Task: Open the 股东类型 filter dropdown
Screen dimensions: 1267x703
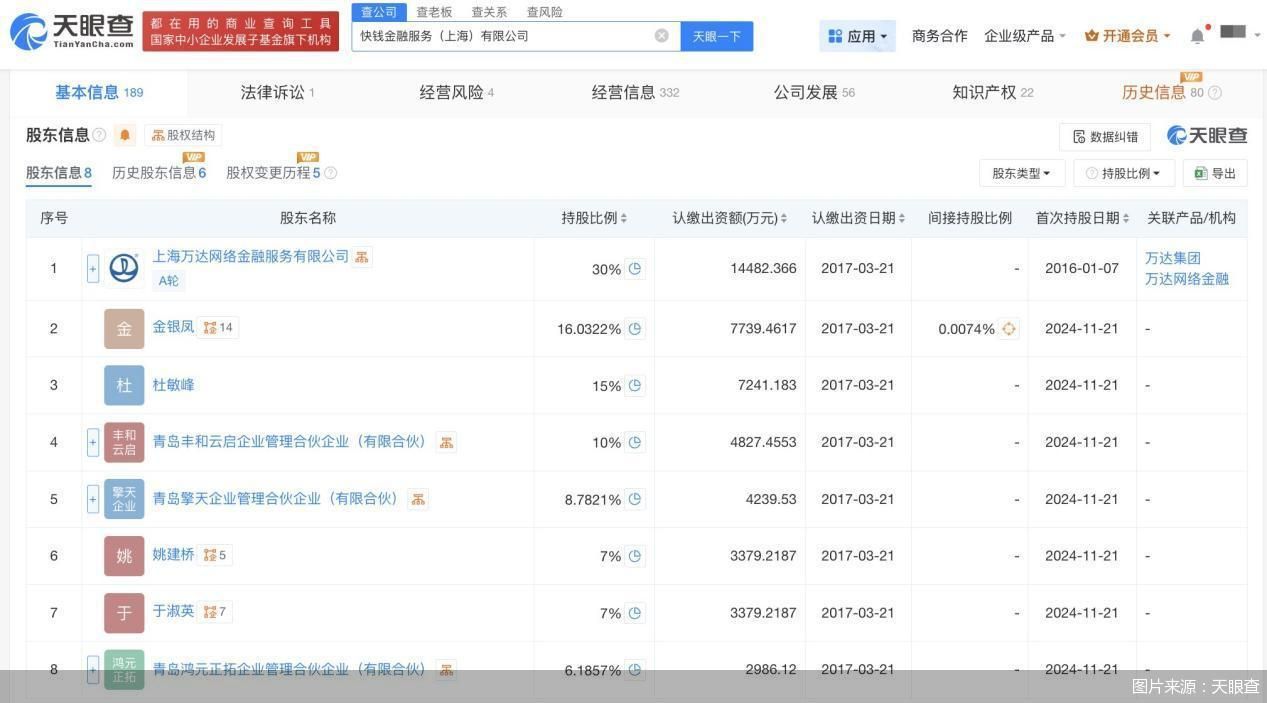Action: tap(1021, 173)
